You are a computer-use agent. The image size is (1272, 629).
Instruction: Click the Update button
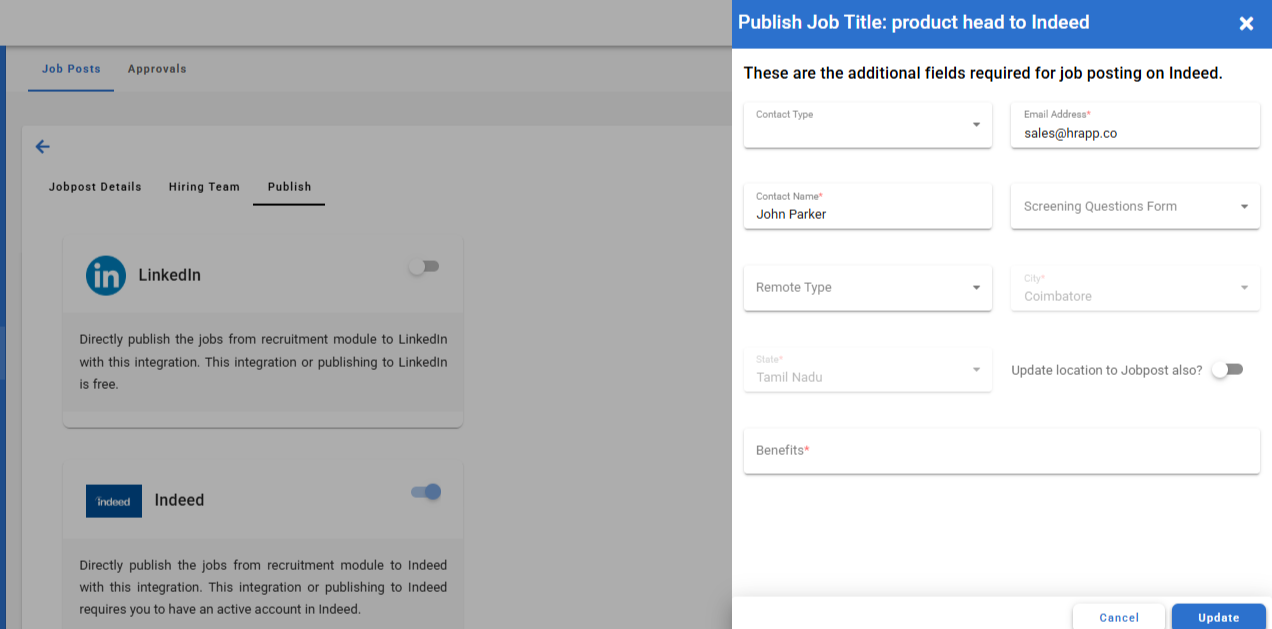click(1218, 617)
